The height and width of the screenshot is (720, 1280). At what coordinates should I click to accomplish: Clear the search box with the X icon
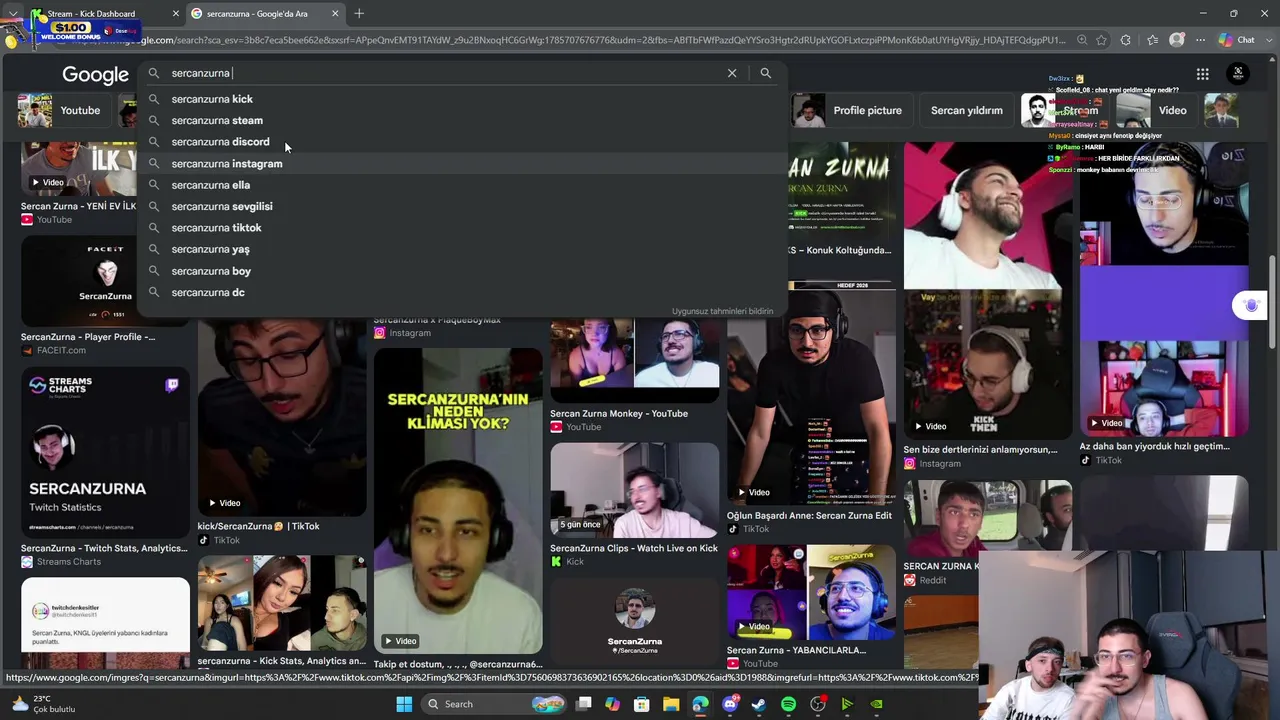[x=732, y=73]
